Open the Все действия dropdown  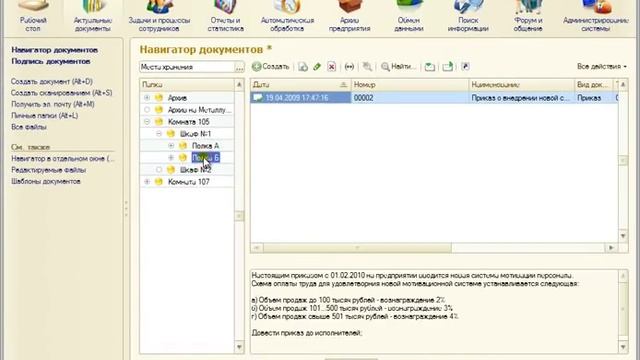pos(602,67)
